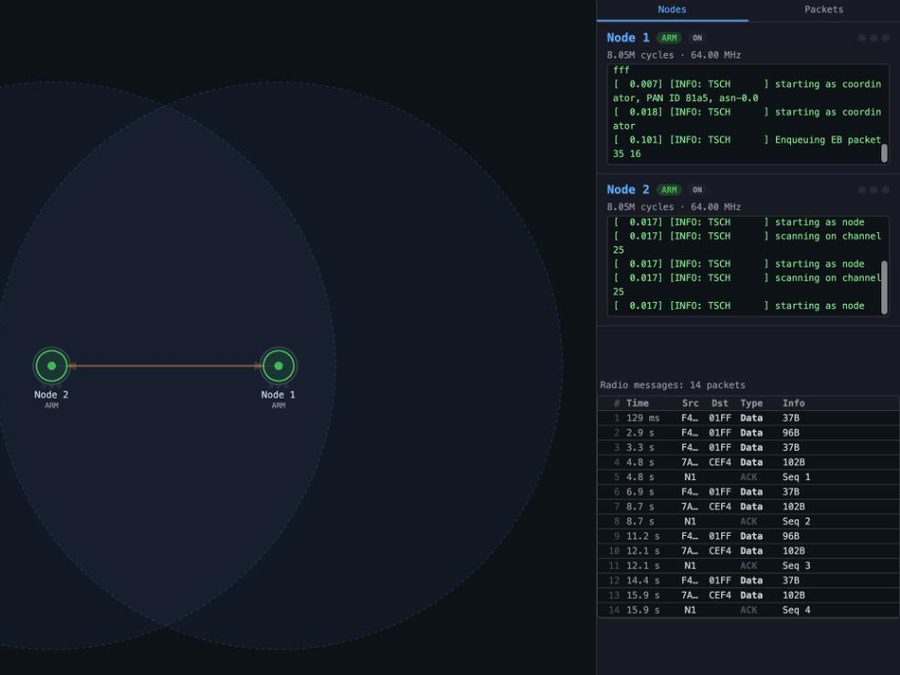Click the 'Seq 3' ACK cell
Image resolution: width=900 pixels, height=675 pixels.
(796, 566)
